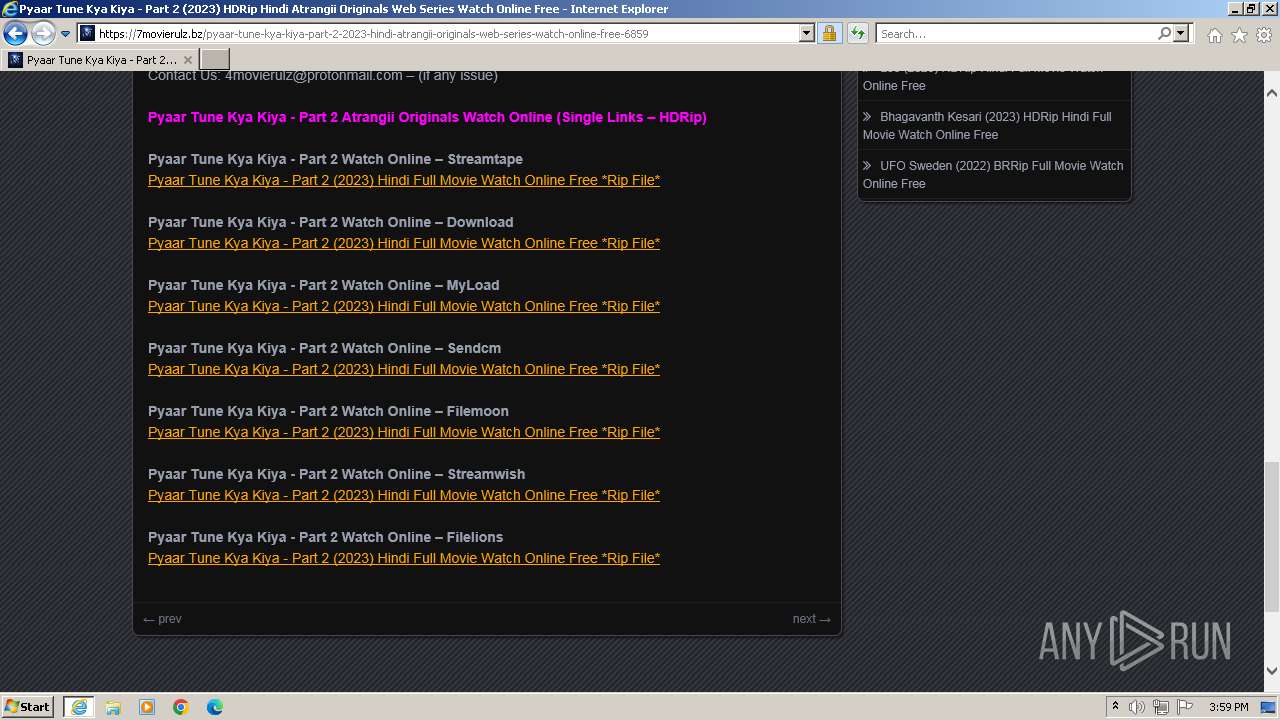Click the magnifier search icon

[x=1164, y=34]
